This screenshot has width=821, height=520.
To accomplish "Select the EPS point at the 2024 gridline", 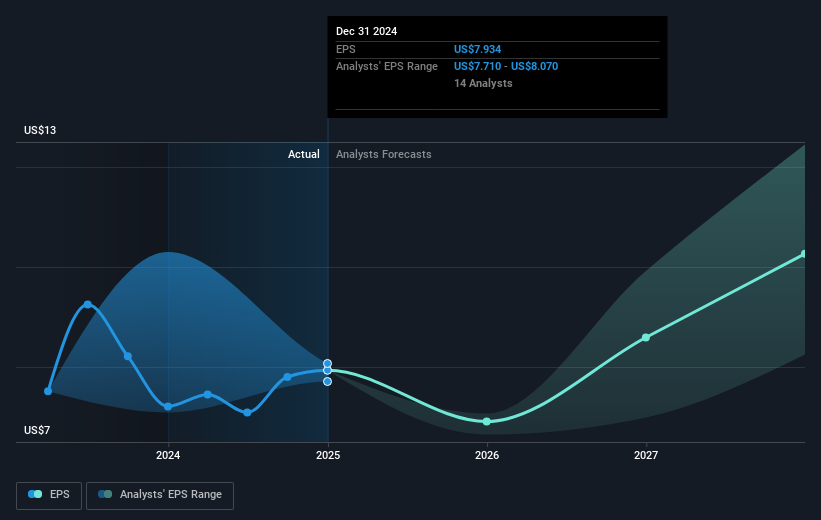I will 168,406.
